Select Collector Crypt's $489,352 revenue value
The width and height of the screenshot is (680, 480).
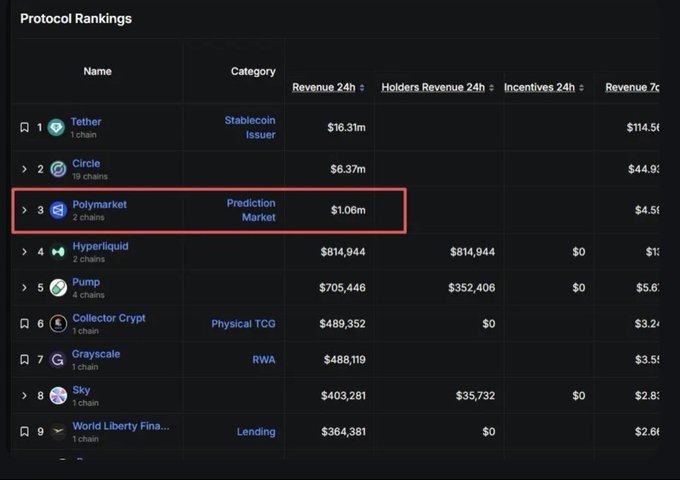[342, 324]
